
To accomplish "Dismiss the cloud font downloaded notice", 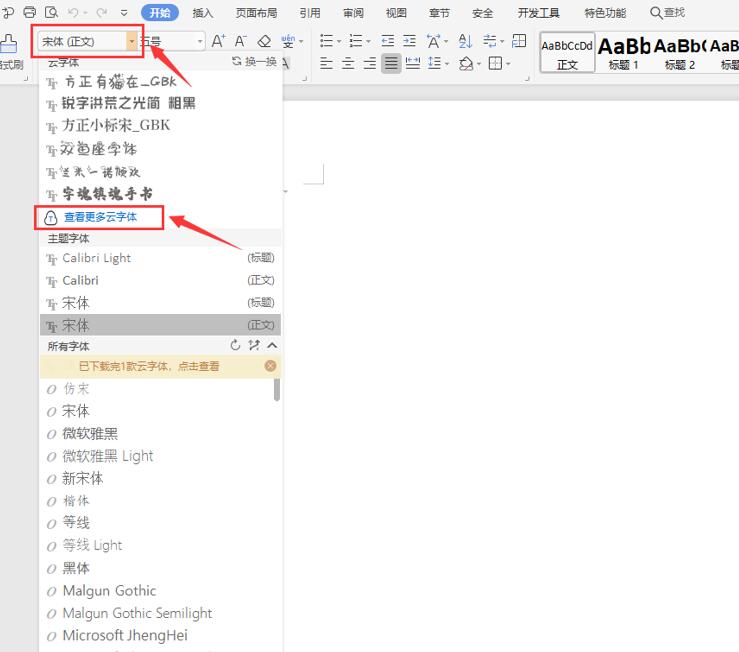I will tap(271, 366).
